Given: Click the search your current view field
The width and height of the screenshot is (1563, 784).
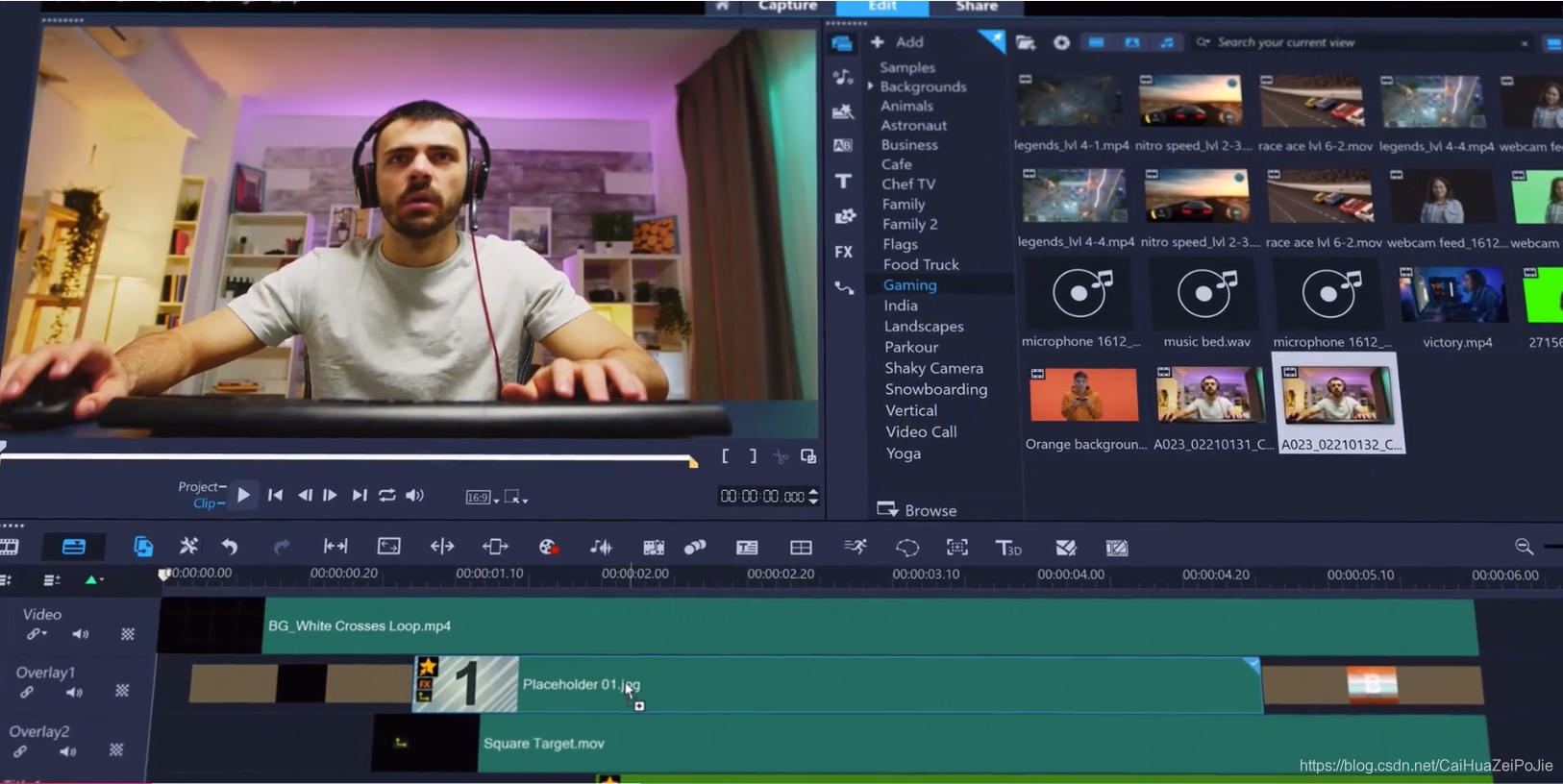Looking at the screenshot, I should click(1360, 42).
